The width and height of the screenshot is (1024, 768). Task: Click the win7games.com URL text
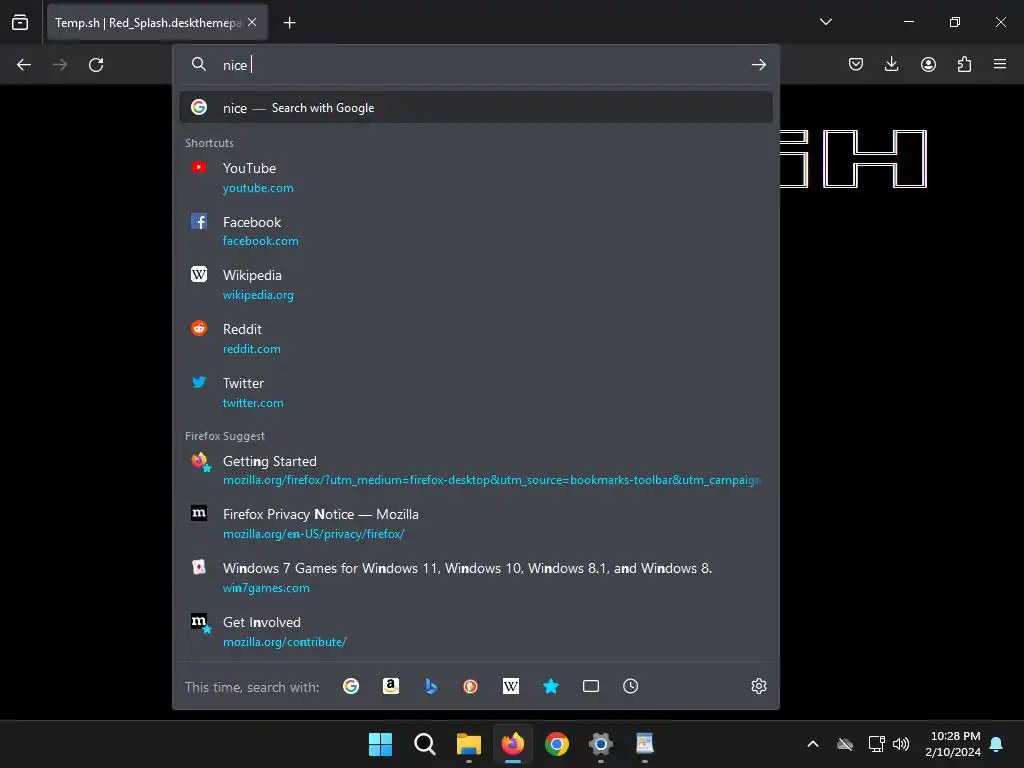tap(266, 588)
